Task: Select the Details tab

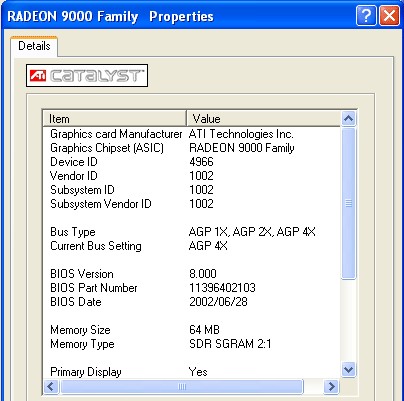Action: (x=34, y=46)
